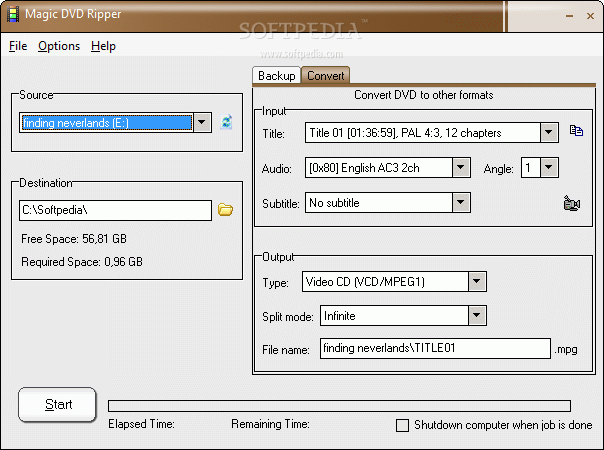Open the Split mode dropdown
Screen dimensions: 604x450
(x=477, y=316)
